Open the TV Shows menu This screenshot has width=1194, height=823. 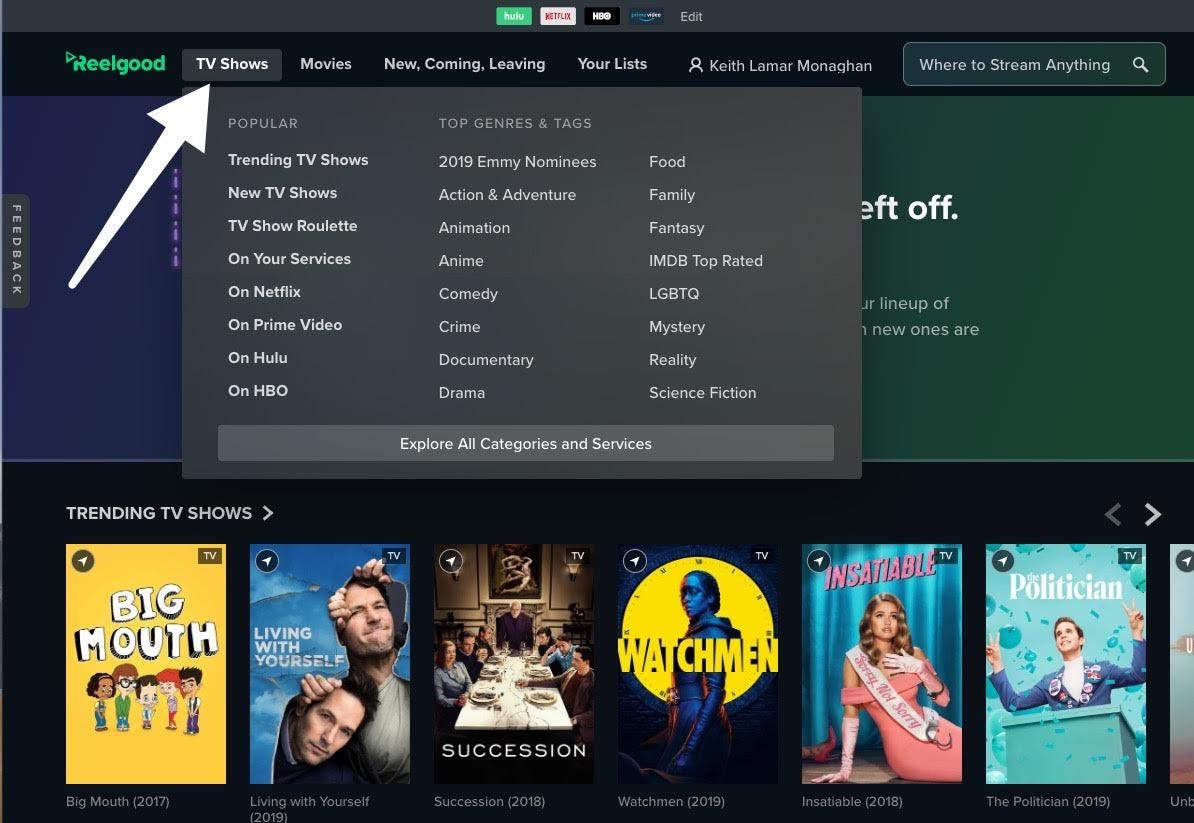point(231,64)
